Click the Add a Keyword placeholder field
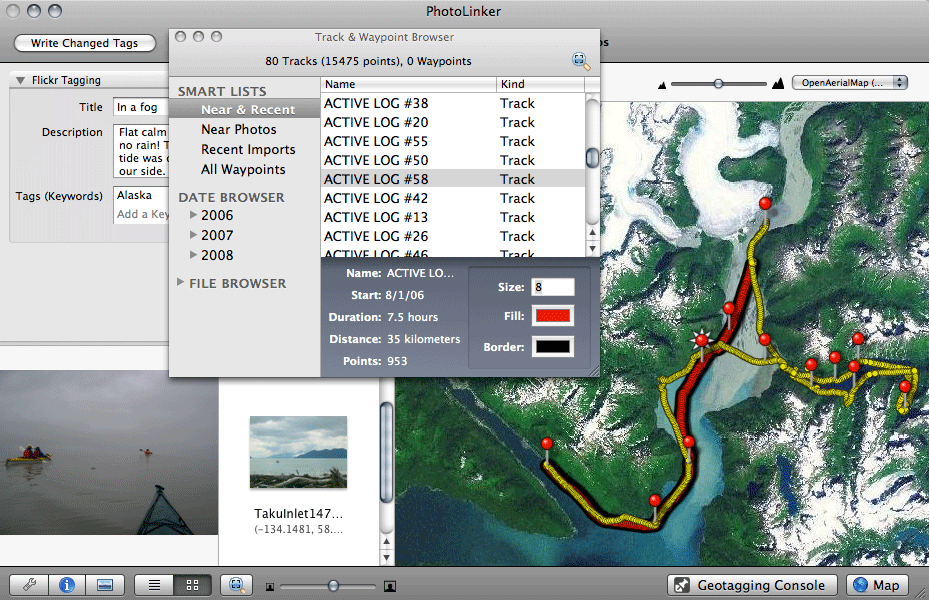 point(142,214)
